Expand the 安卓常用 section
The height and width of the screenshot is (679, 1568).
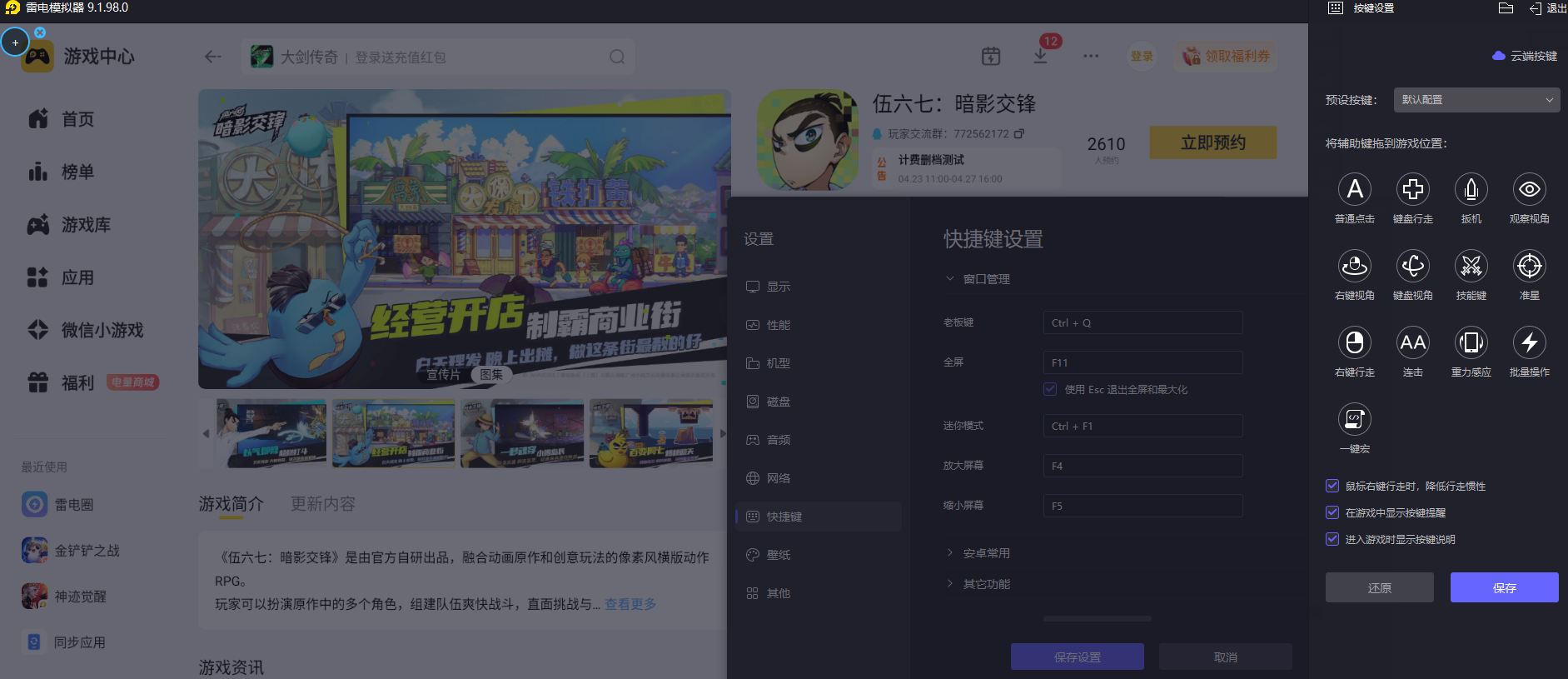click(x=978, y=553)
